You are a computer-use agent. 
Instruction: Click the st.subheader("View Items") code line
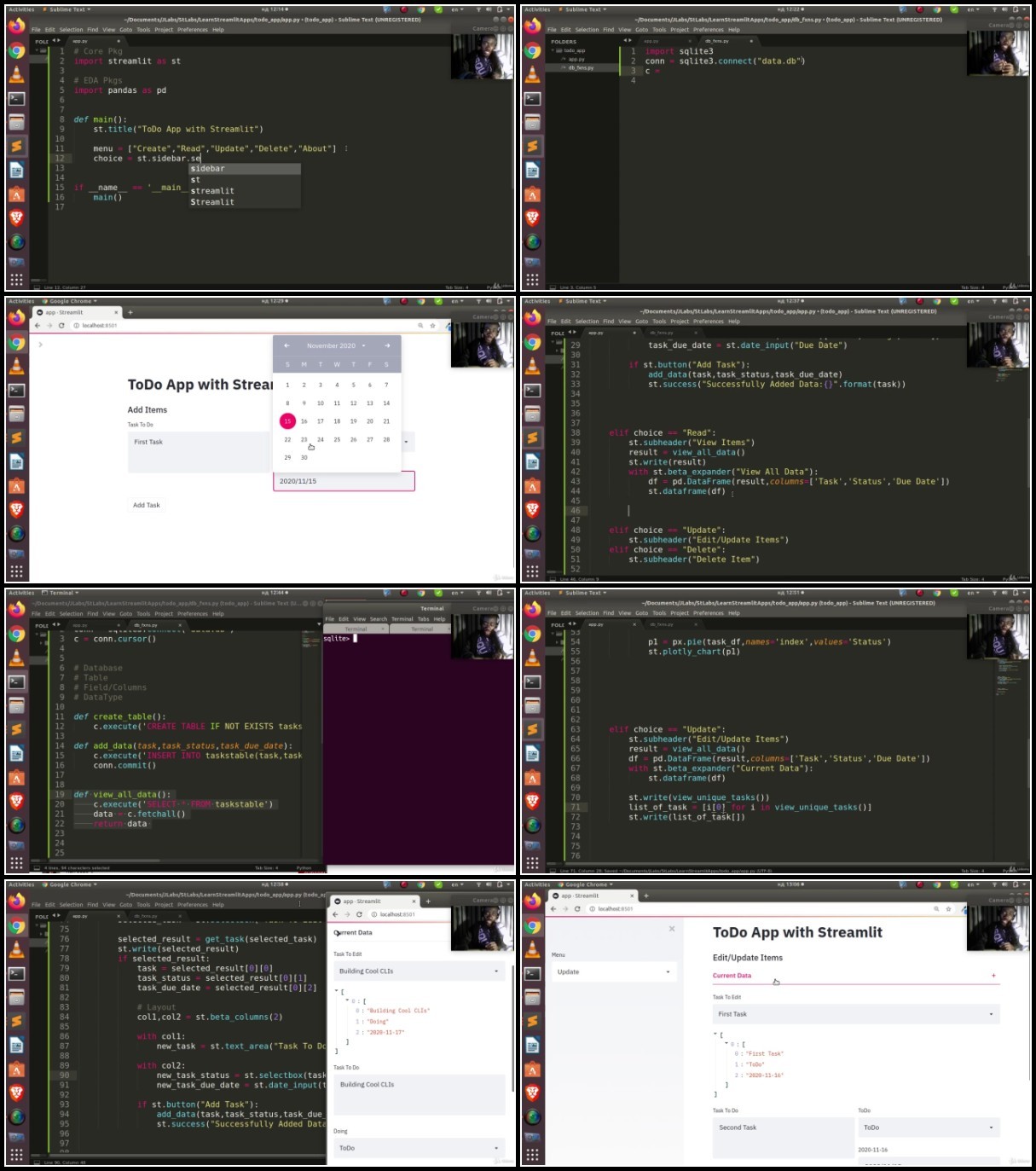692,443
